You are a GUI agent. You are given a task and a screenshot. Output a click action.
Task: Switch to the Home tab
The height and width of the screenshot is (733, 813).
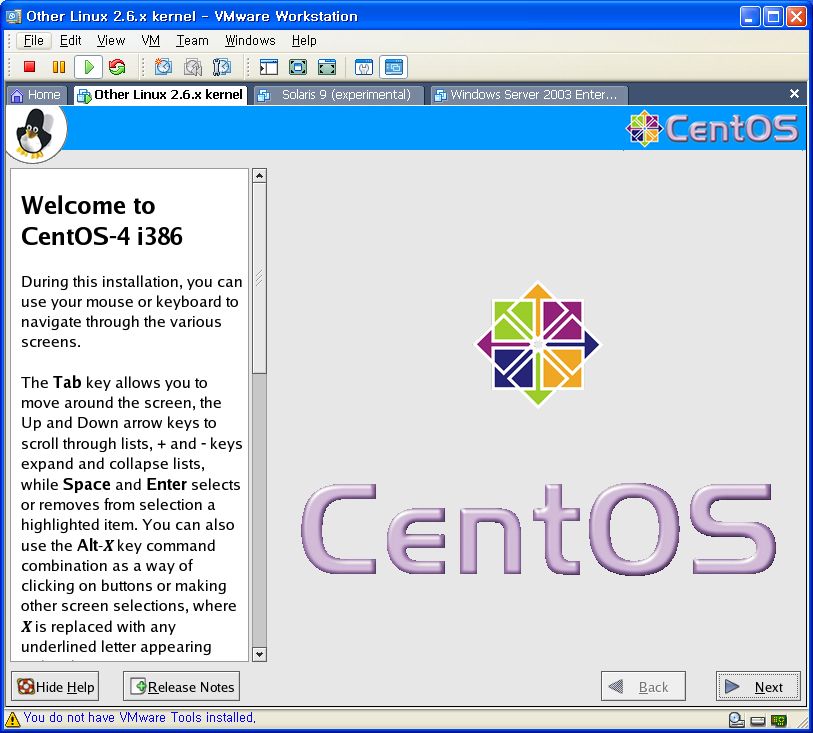36,95
